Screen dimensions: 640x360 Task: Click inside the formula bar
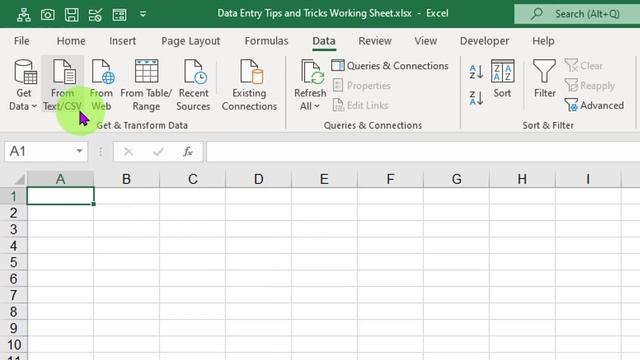(x=423, y=151)
